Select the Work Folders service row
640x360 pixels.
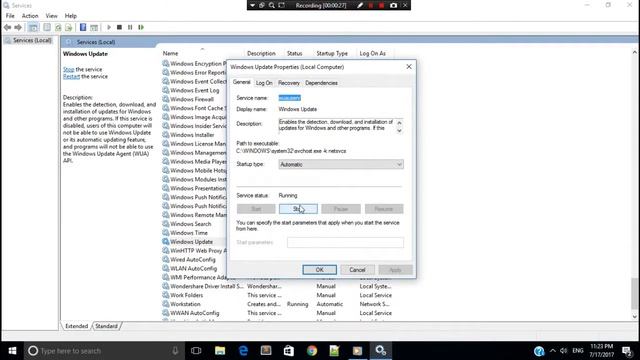[x=278, y=295]
